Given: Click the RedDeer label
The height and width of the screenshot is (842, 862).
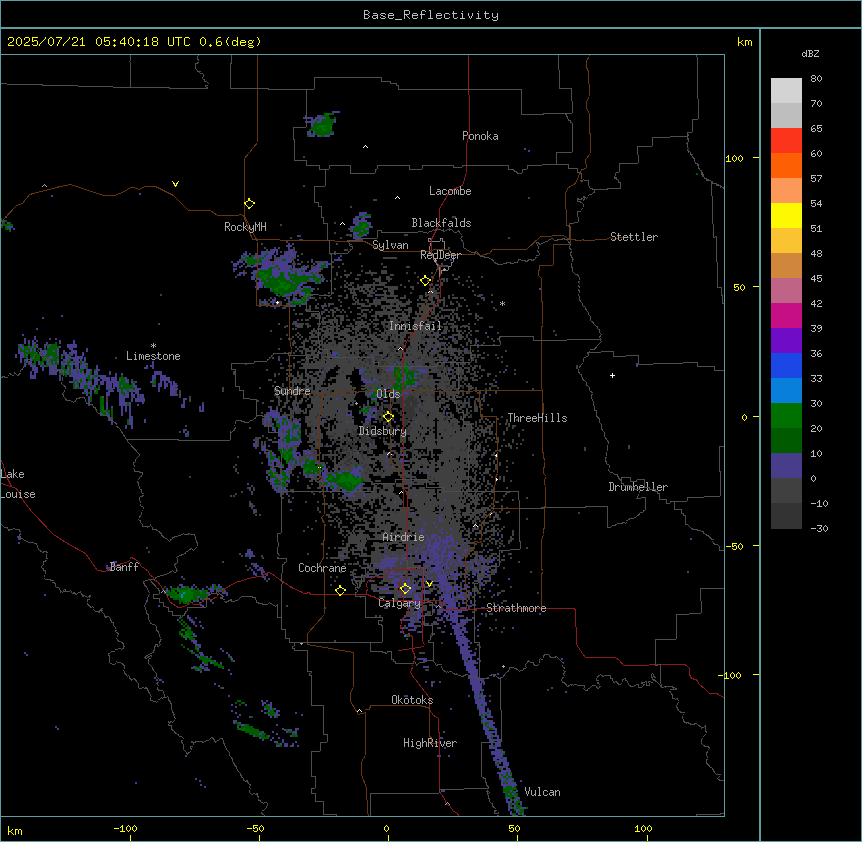Looking at the screenshot, I should coord(440,255).
